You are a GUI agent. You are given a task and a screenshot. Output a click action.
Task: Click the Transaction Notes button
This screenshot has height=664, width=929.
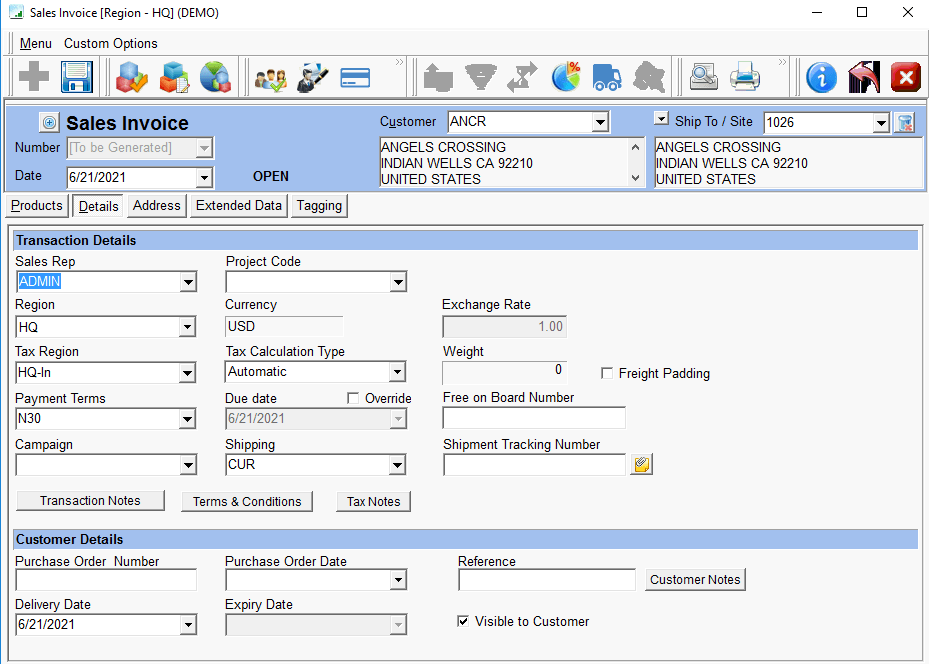pyautogui.click(x=90, y=501)
